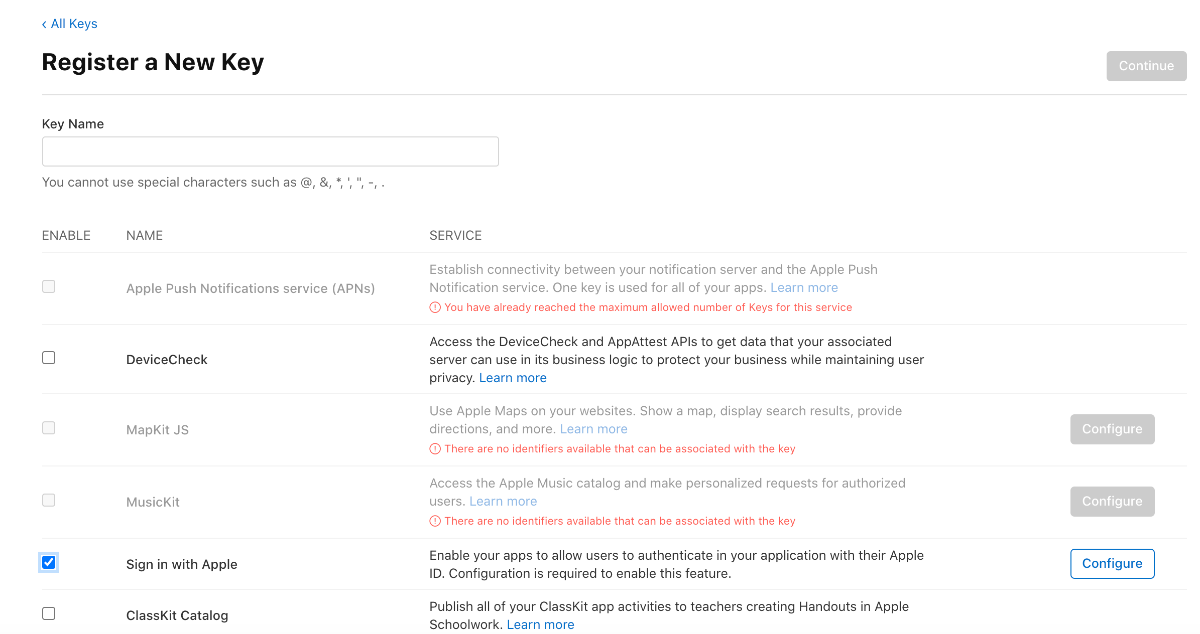This screenshot has height=634, width=1200.
Task: Click the Sign in with Apple name
Action: [x=182, y=564]
